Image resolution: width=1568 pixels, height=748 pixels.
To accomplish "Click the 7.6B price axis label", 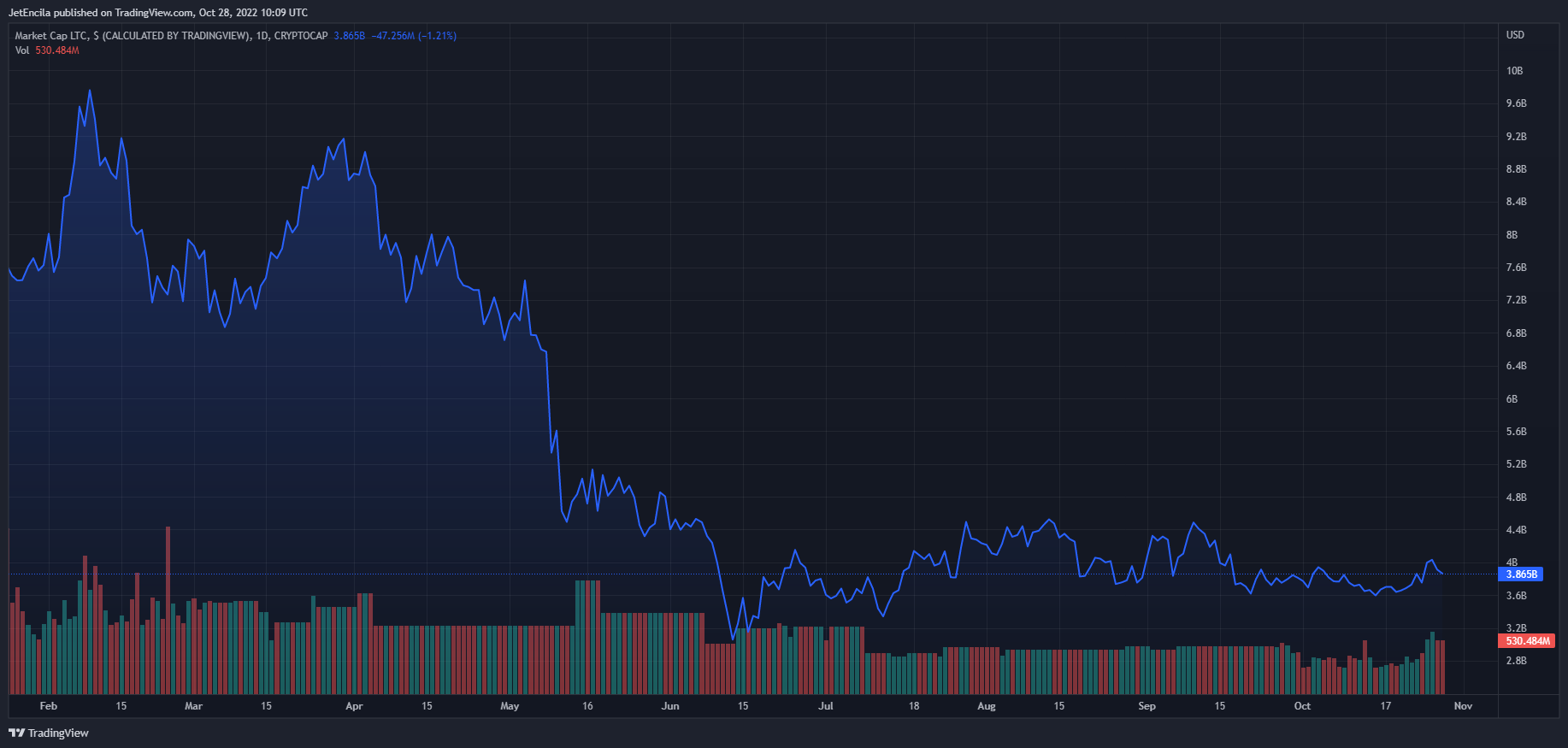I will coord(1516,268).
